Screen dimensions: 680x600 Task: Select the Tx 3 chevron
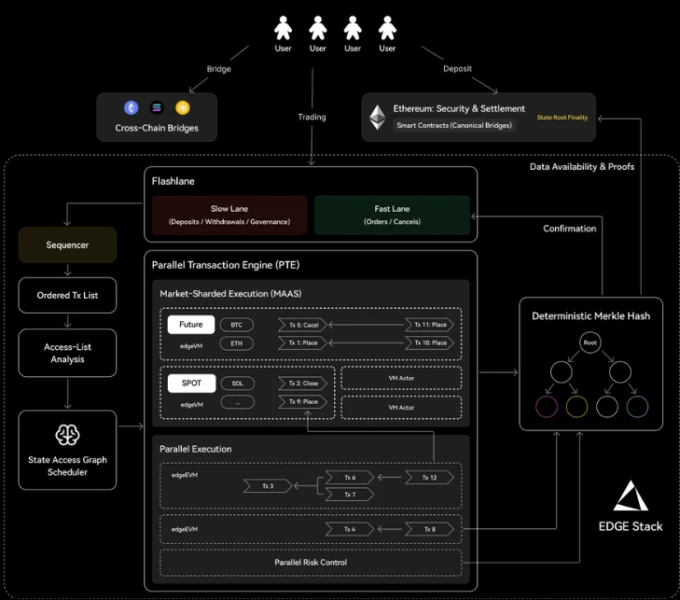pos(268,486)
